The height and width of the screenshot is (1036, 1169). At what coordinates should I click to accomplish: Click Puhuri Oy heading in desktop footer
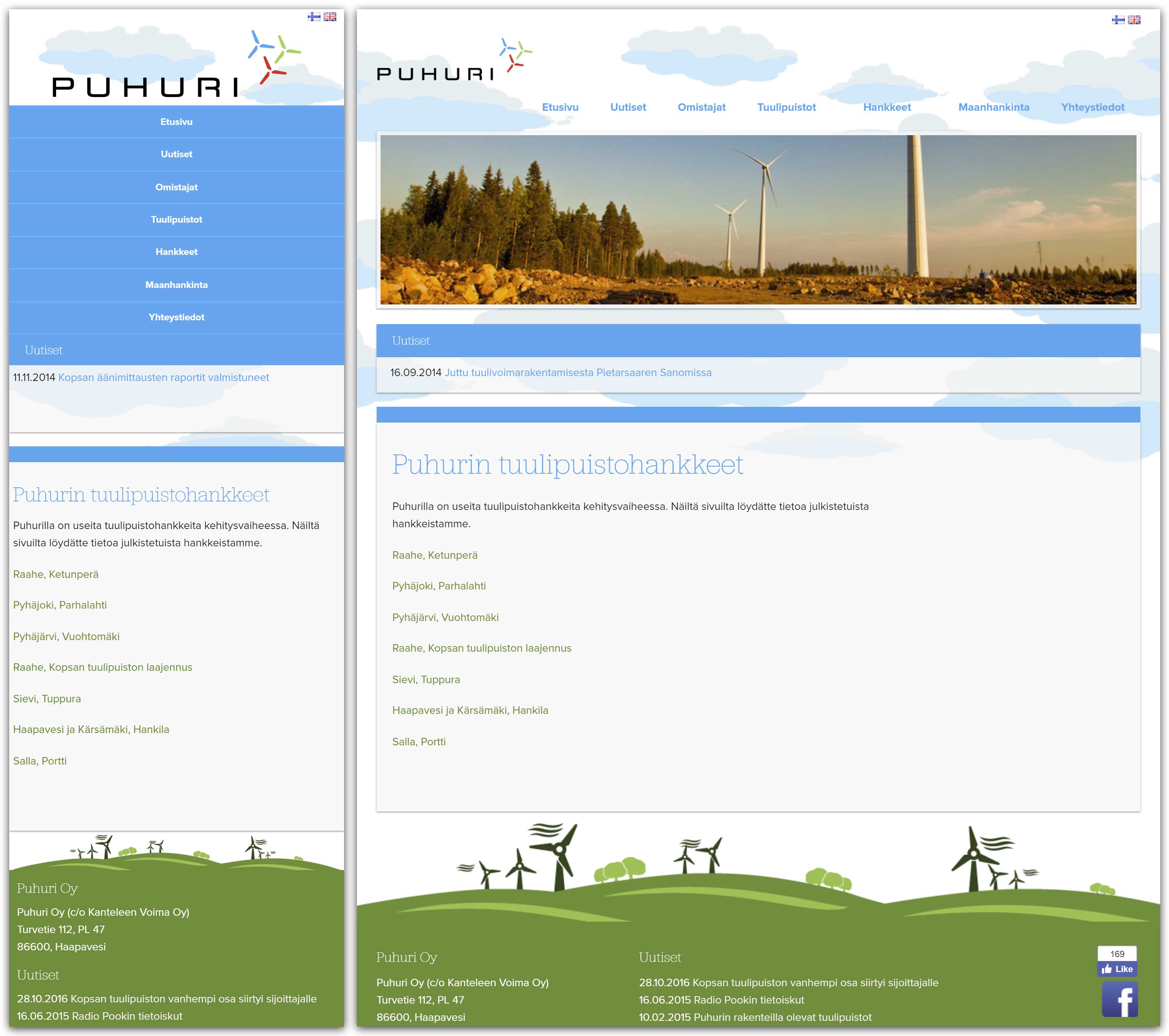click(x=407, y=957)
